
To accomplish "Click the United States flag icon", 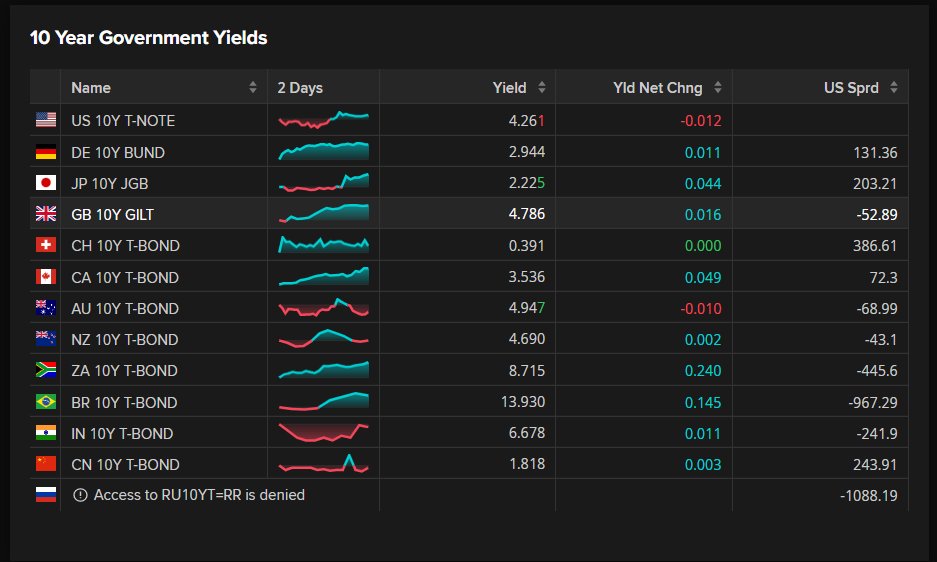I will click(x=46, y=120).
